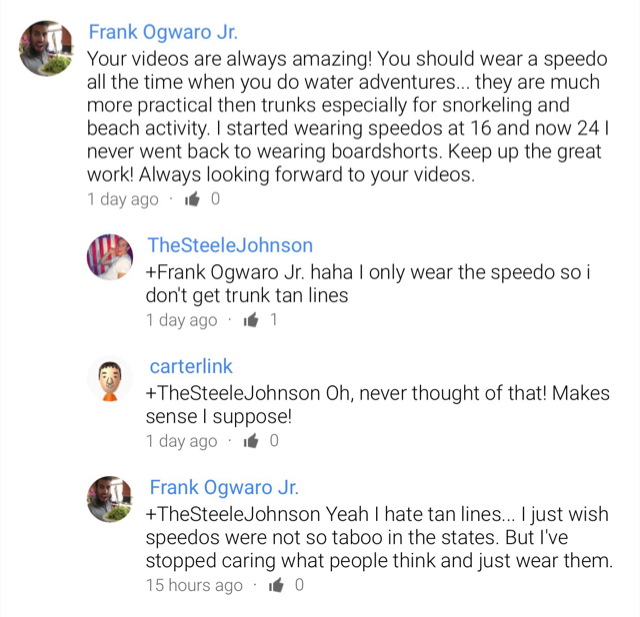Image resolution: width=640 pixels, height=617 pixels.
Task: Open carterlink's channel name link
Action: pos(191,367)
